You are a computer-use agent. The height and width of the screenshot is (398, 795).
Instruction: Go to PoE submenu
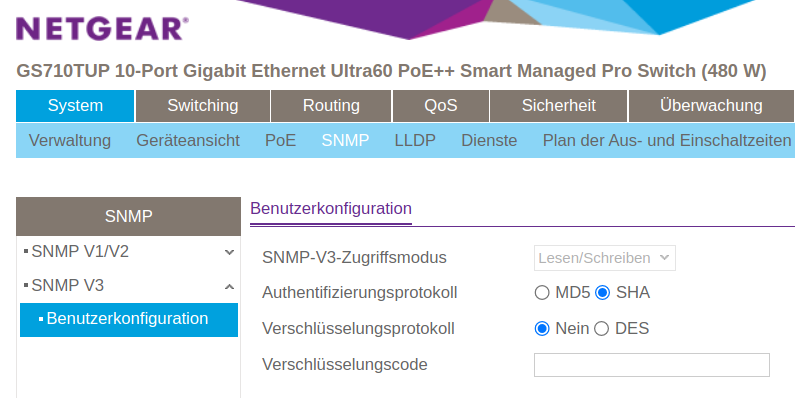[x=280, y=140]
